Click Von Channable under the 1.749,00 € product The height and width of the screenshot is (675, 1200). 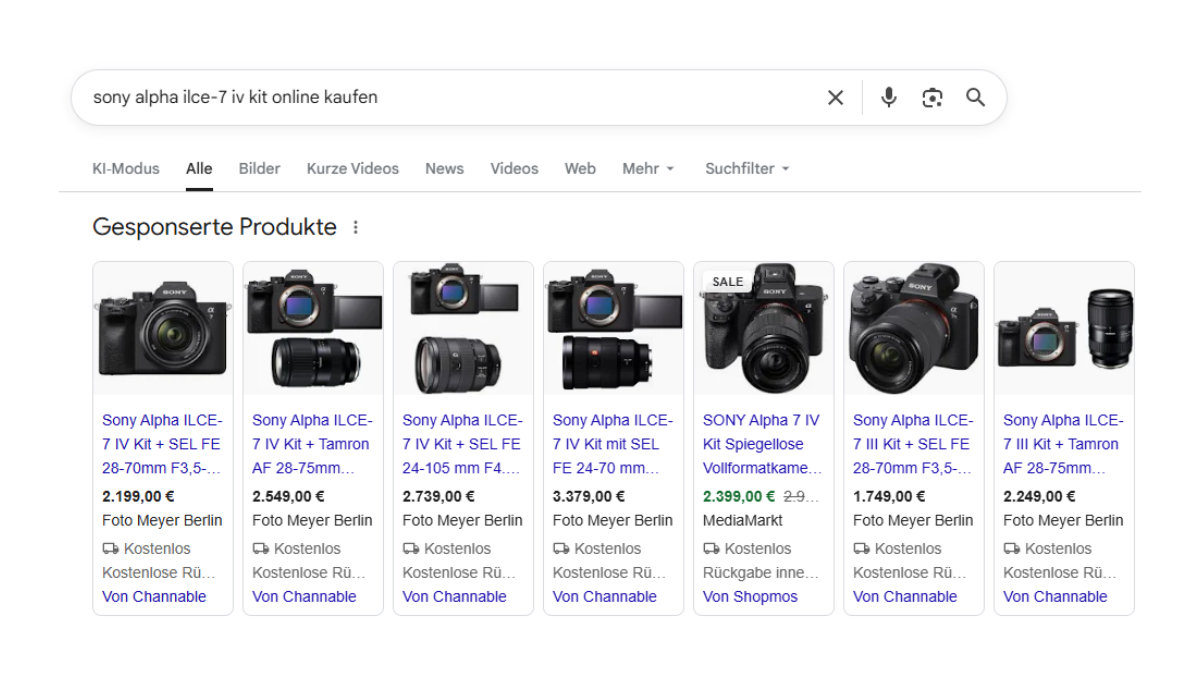tap(905, 596)
